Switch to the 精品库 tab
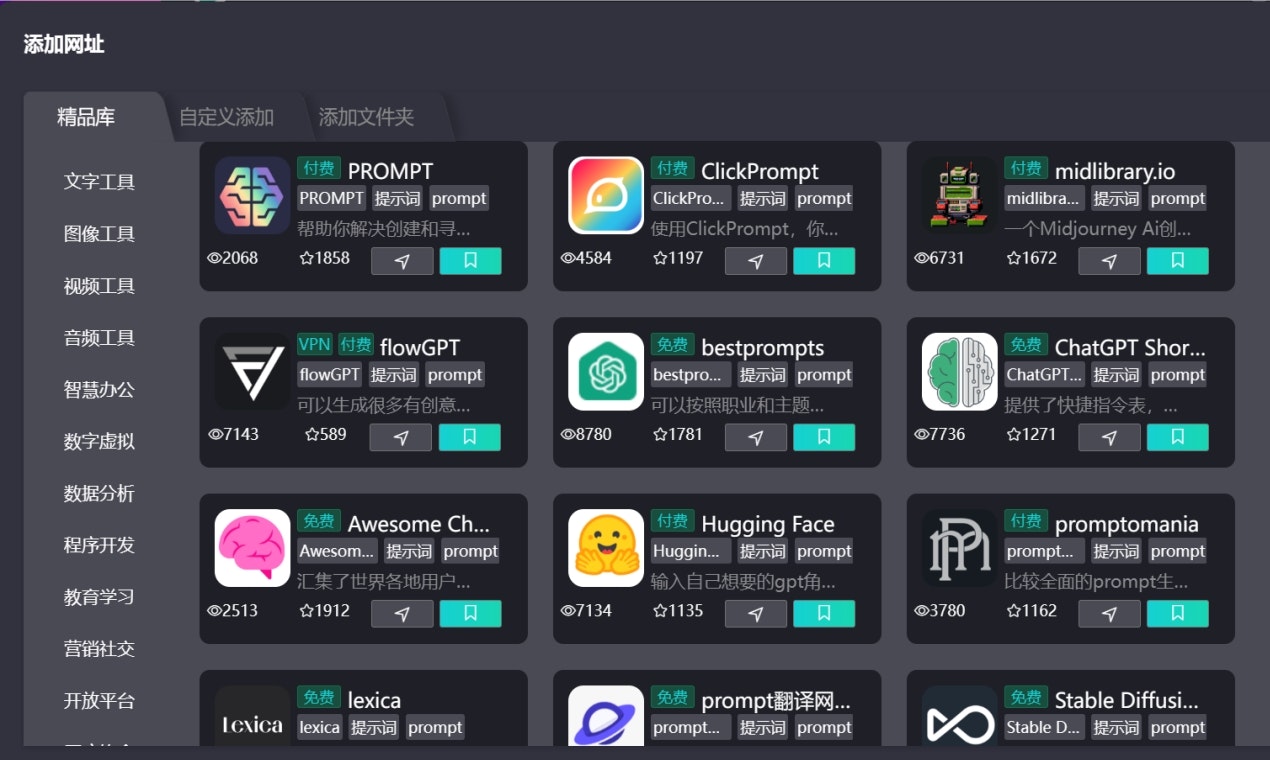Screen dimensions: 1270x760 point(86,117)
